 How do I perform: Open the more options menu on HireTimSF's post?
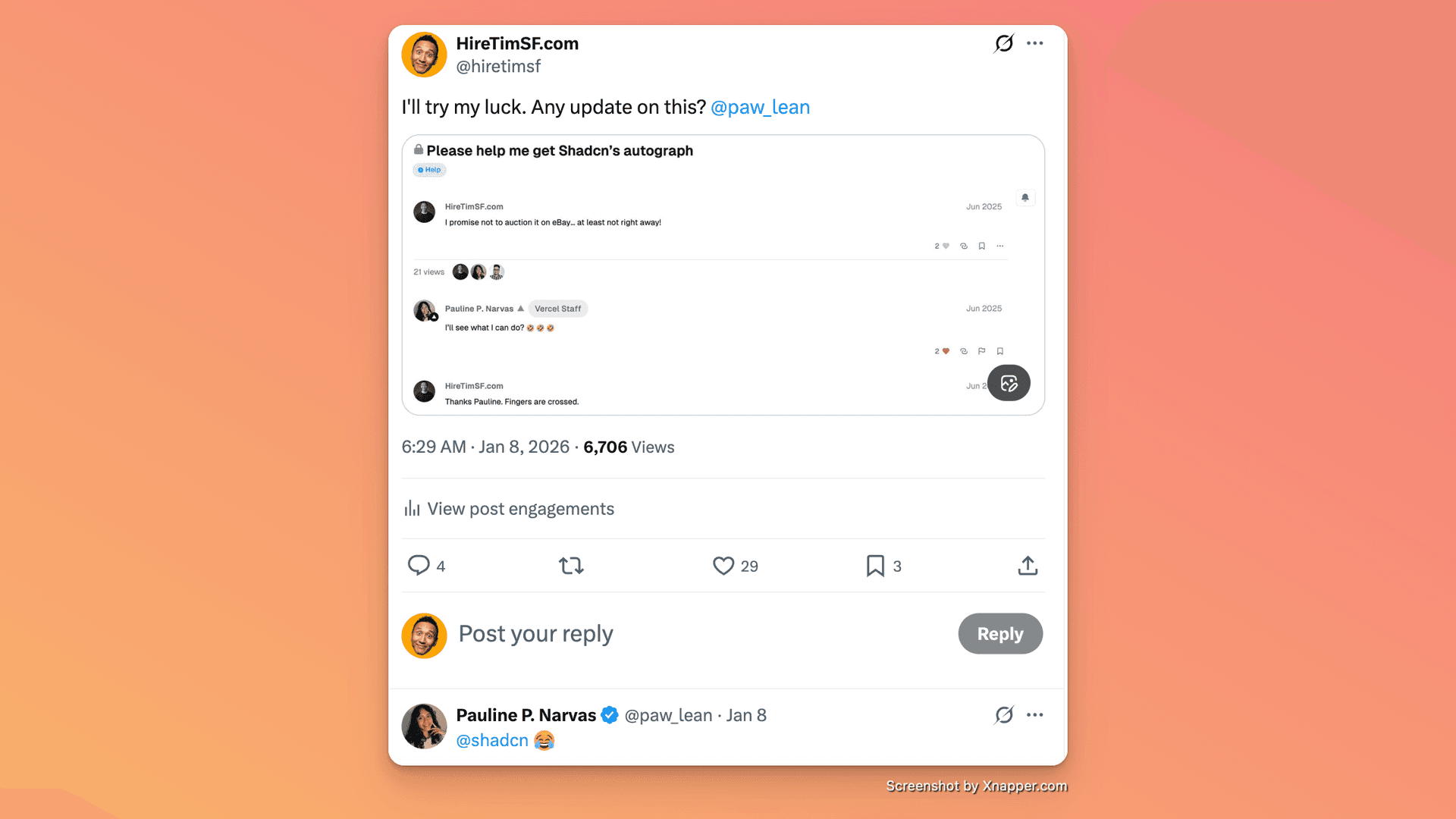[x=1035, y=44]
